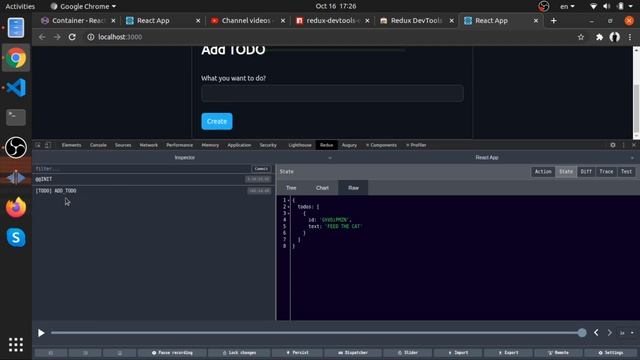Open the Network DevTools panel
Image resolution: width=640 pixels, height=360 pixels.
149,145
